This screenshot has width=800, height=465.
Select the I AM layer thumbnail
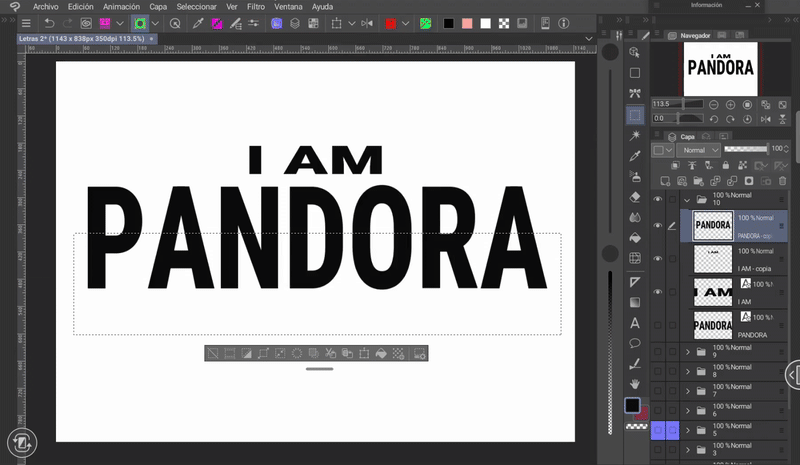[712, 292]
